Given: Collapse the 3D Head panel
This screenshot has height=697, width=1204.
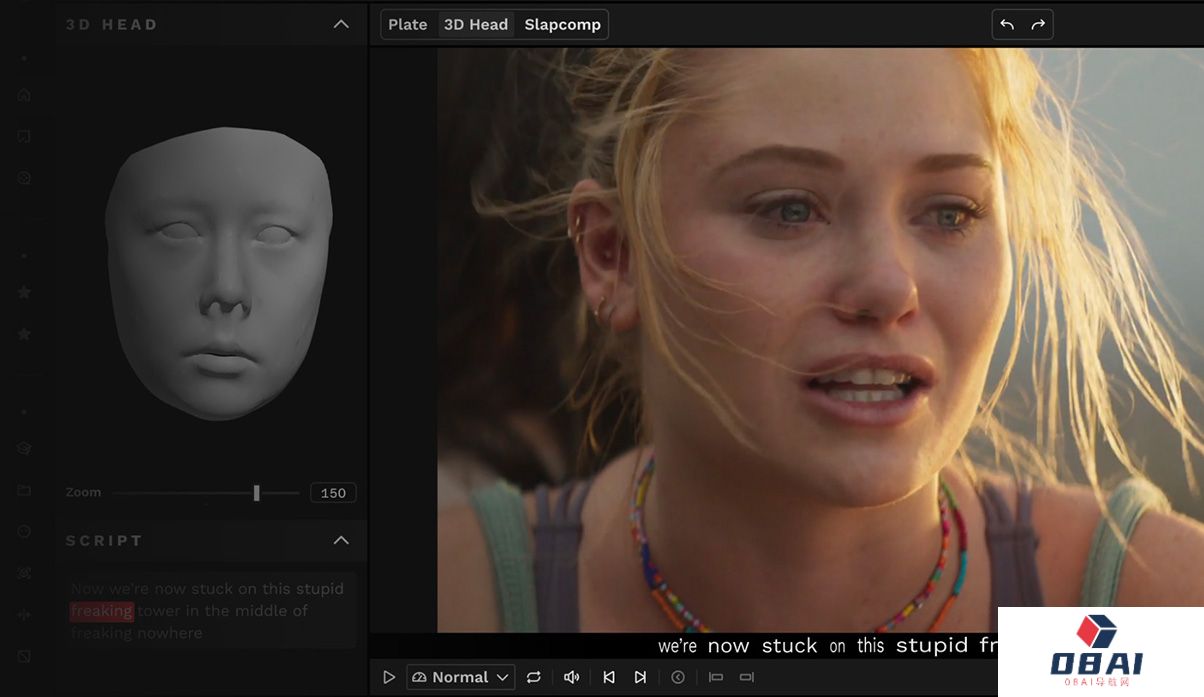Looking at the screenshot, I should (x=341, y=24).
